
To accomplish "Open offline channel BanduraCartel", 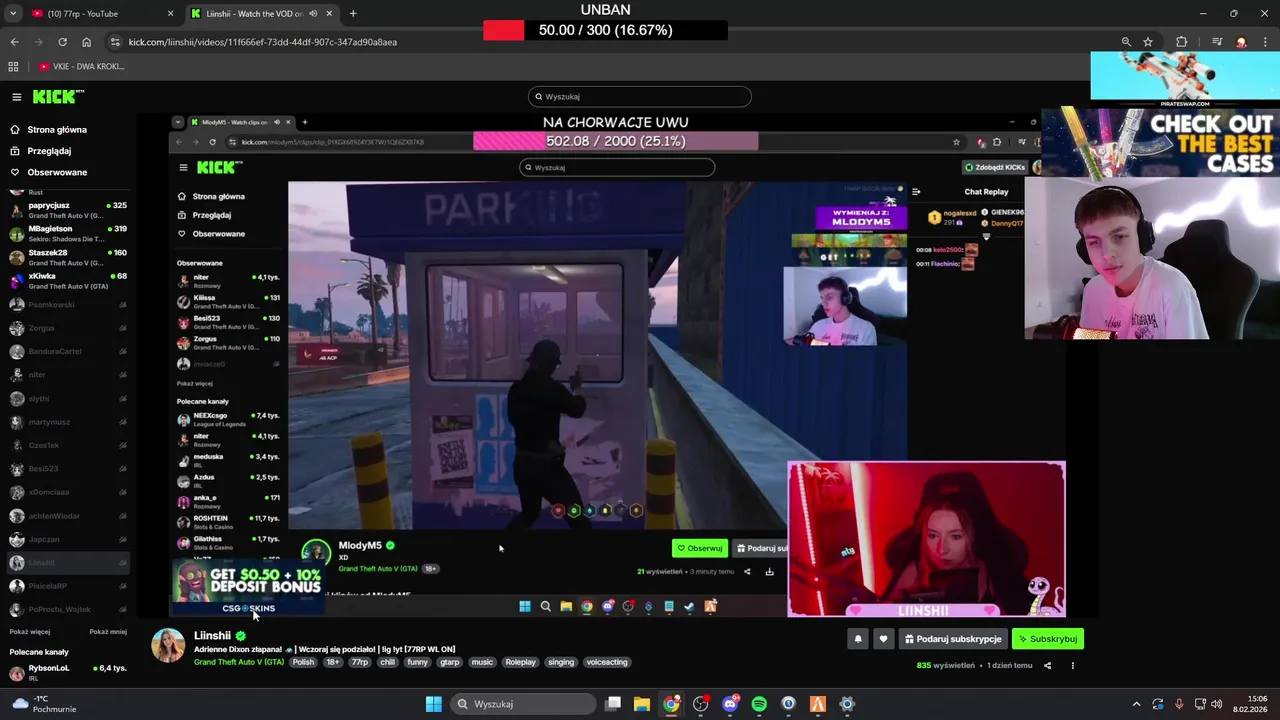I will click(x=68, y=351).
